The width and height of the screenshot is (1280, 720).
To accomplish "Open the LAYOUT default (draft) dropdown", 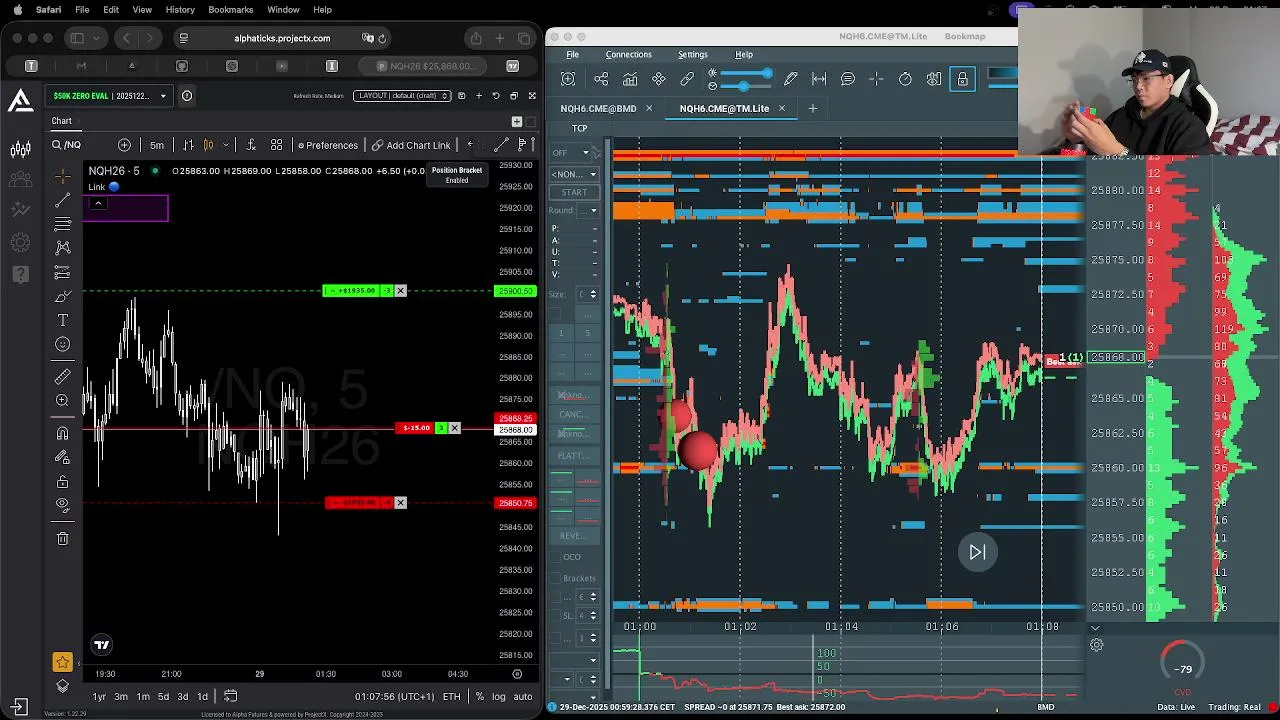I will click(403, 96).
